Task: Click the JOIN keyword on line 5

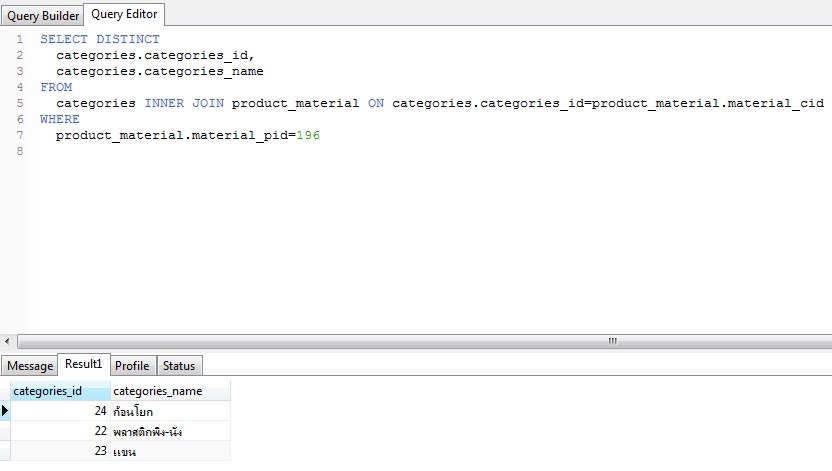Action: [x=208, y=103]
